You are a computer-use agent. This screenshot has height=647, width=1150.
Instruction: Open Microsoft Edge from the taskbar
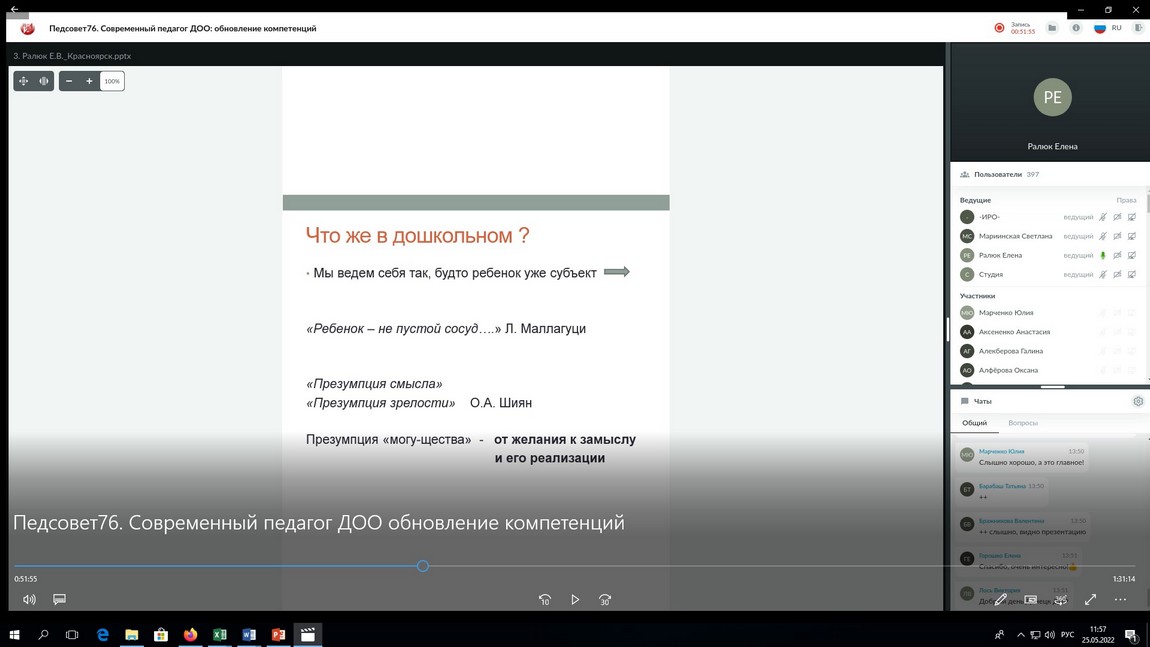tap(102, 635)
